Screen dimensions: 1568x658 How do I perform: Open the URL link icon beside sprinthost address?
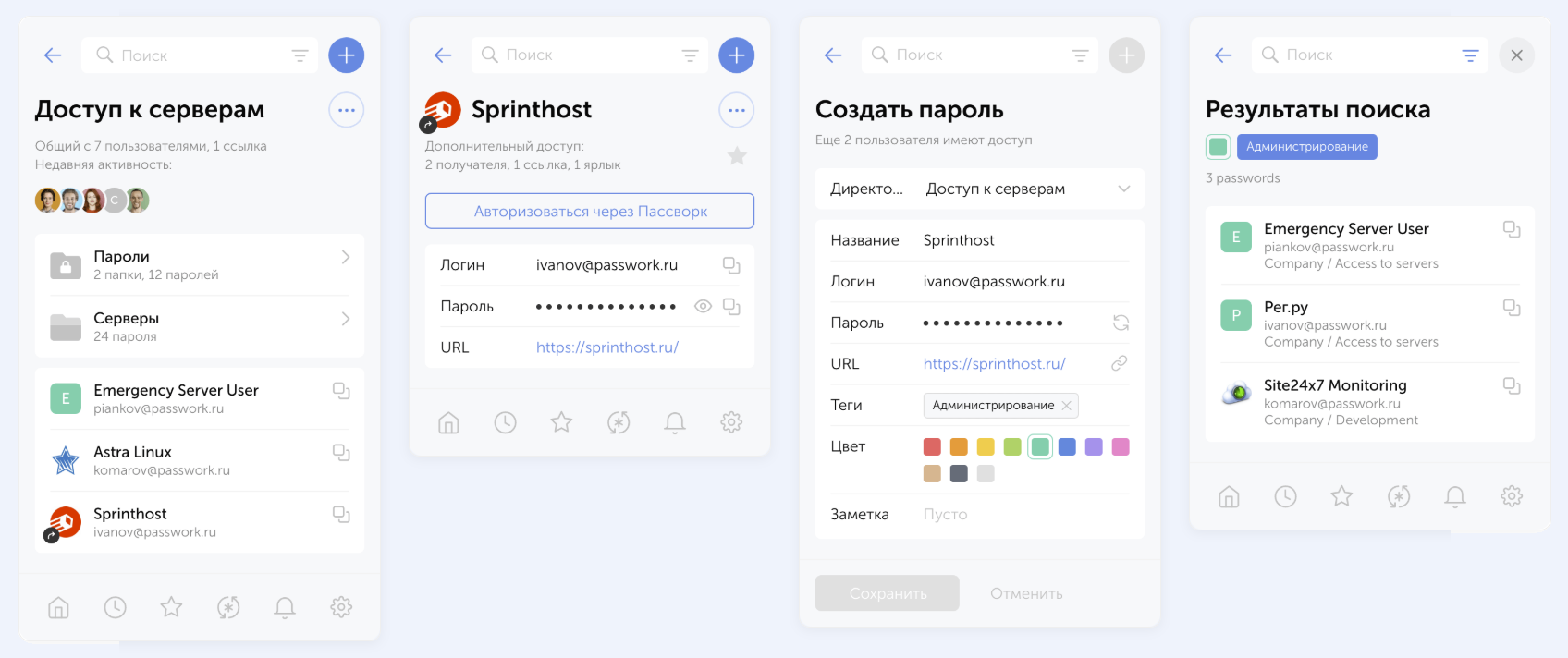1120,363
